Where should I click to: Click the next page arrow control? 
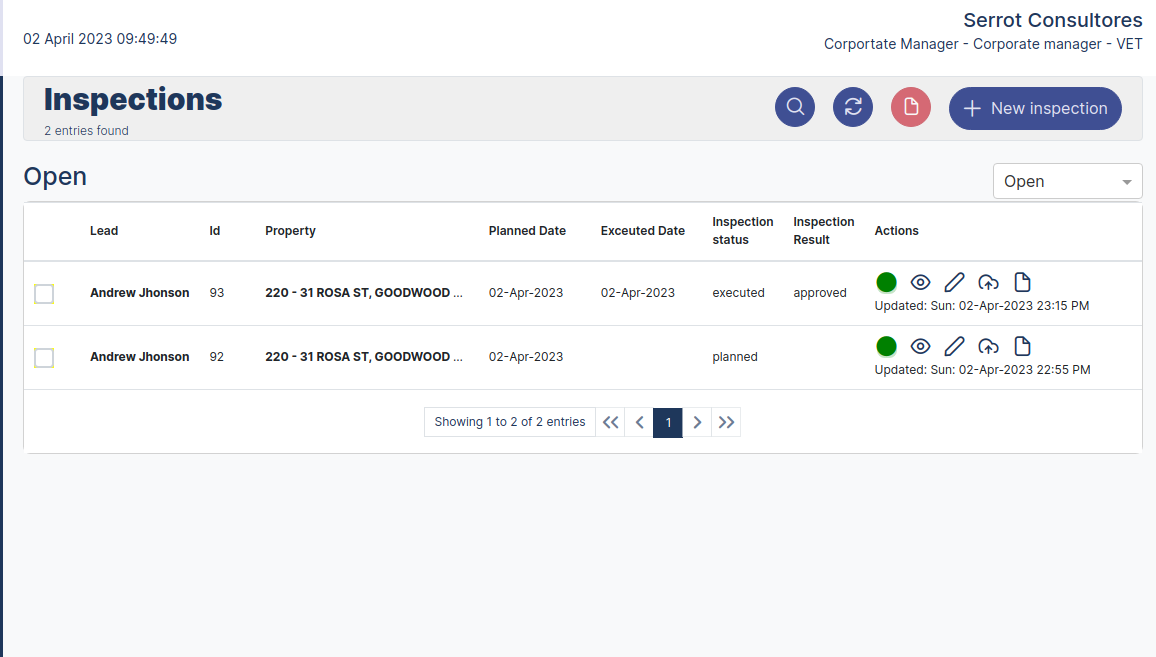pos(697,422)
